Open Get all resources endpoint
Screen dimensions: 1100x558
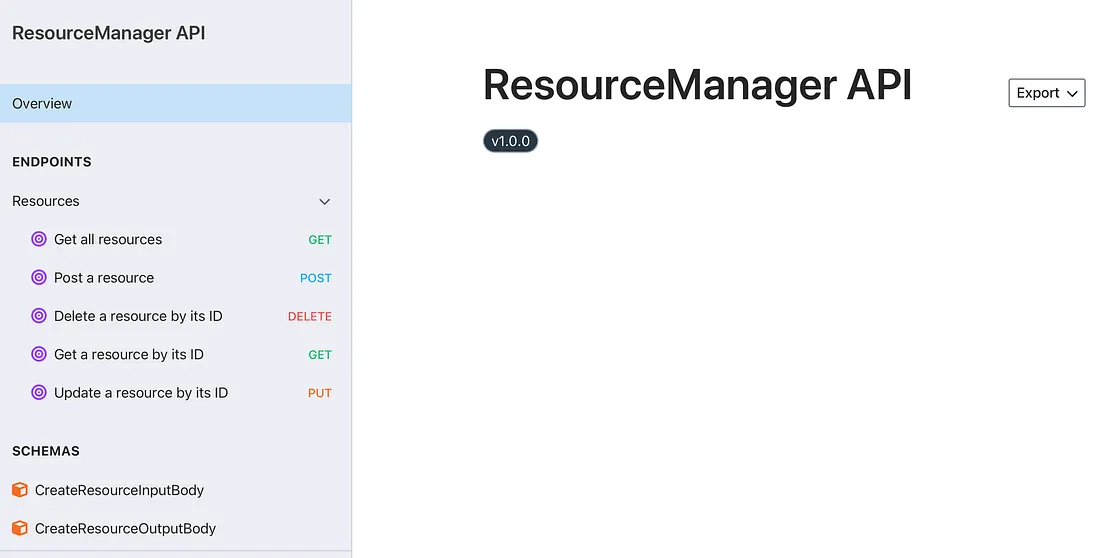pos(108,240)
